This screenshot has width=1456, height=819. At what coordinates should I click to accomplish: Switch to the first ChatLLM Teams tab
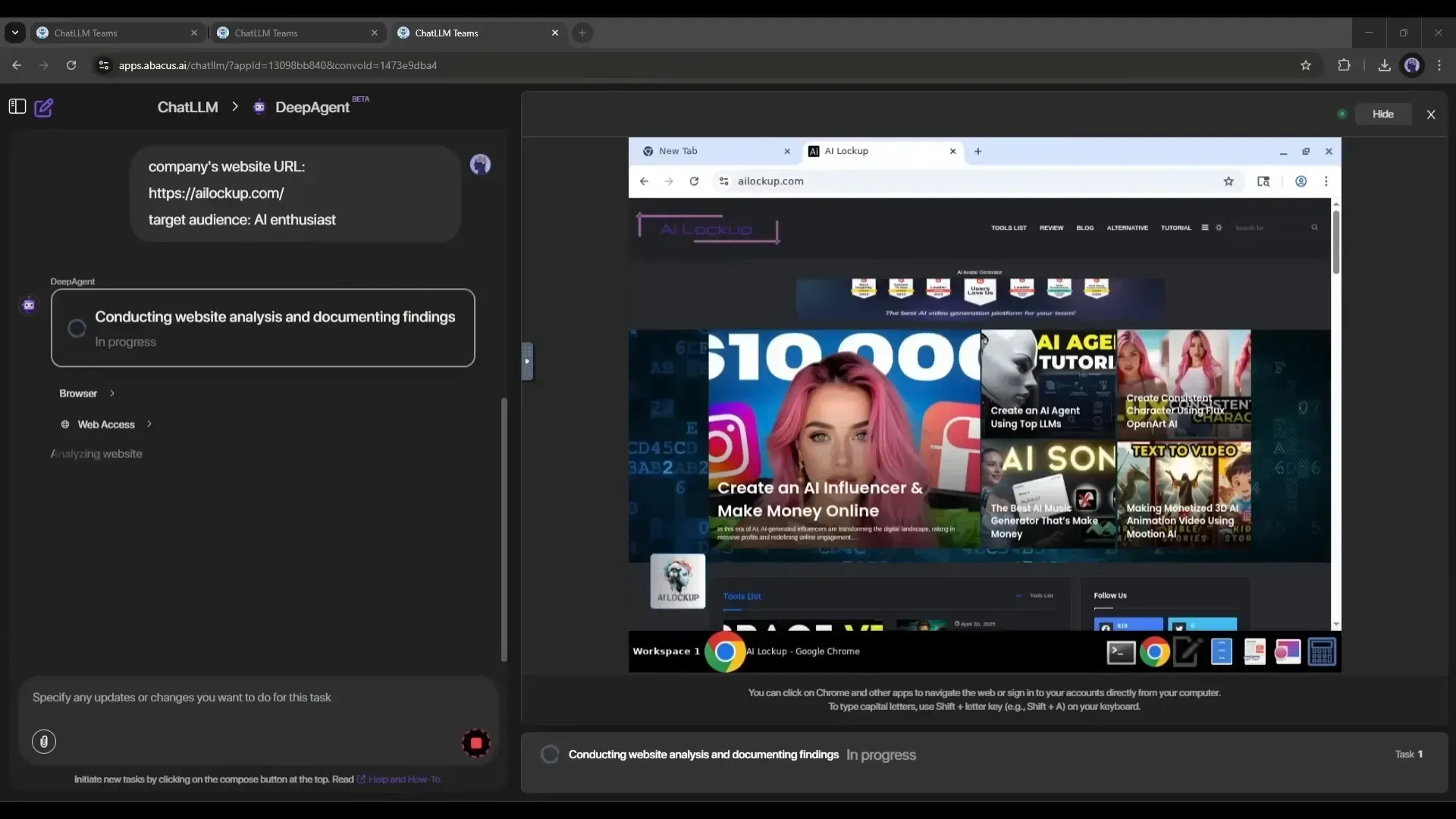click(x=118, y=33)
